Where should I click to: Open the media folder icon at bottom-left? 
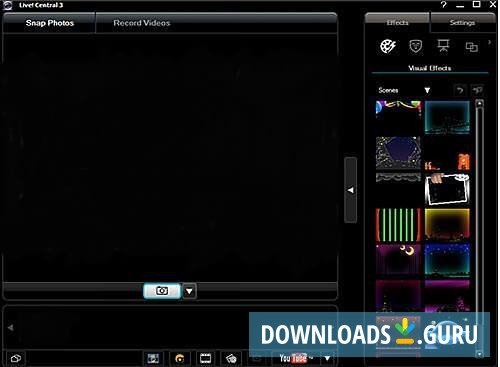(16, 359)
